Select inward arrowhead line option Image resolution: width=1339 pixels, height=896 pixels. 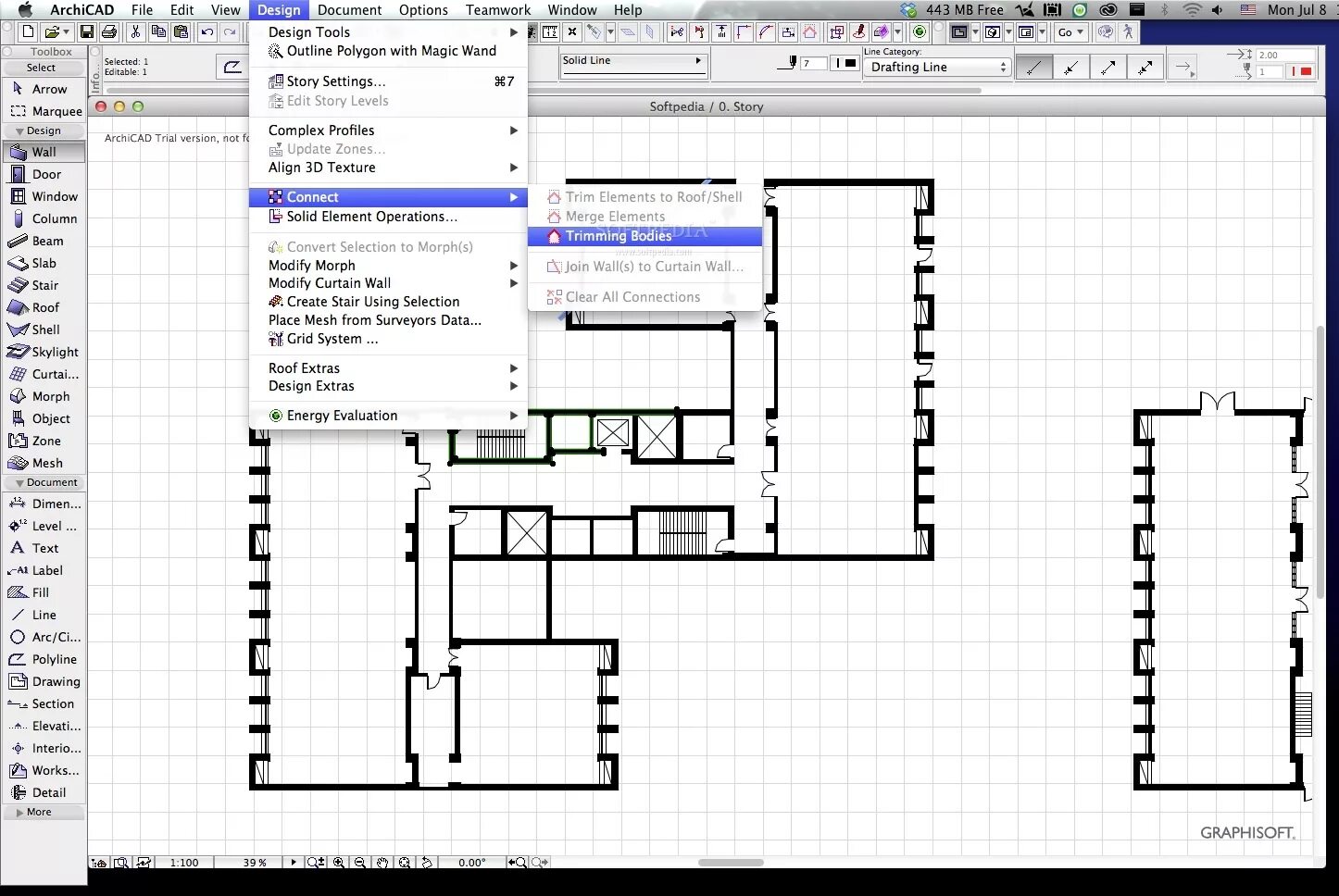1071,68
